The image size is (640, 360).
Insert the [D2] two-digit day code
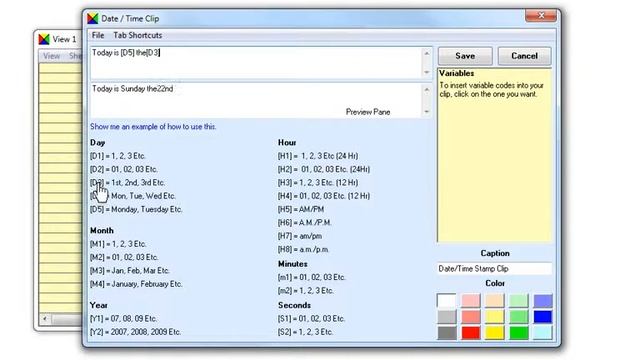pos(124,169)
